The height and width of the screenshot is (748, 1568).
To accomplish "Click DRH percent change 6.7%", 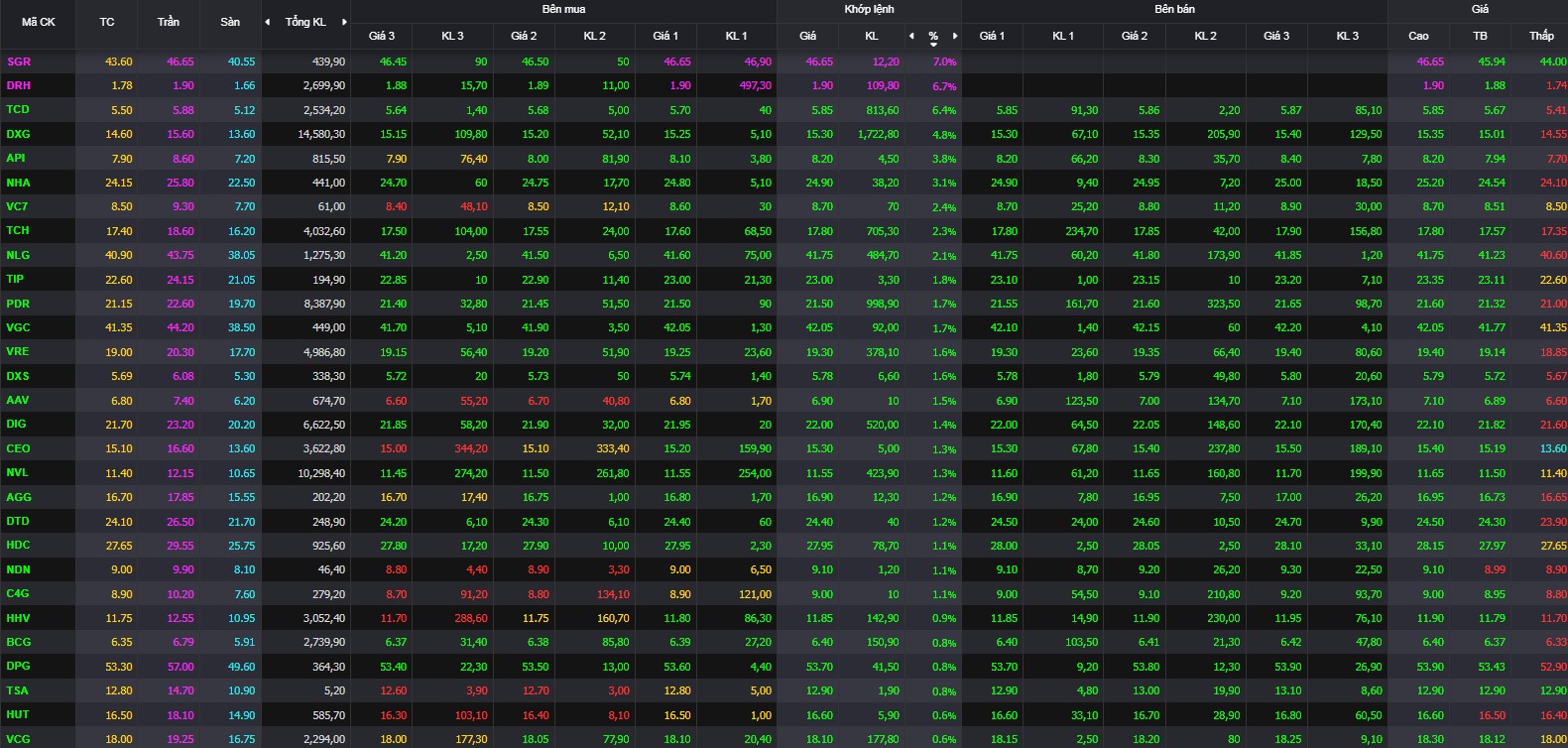I will pos(944,86).
